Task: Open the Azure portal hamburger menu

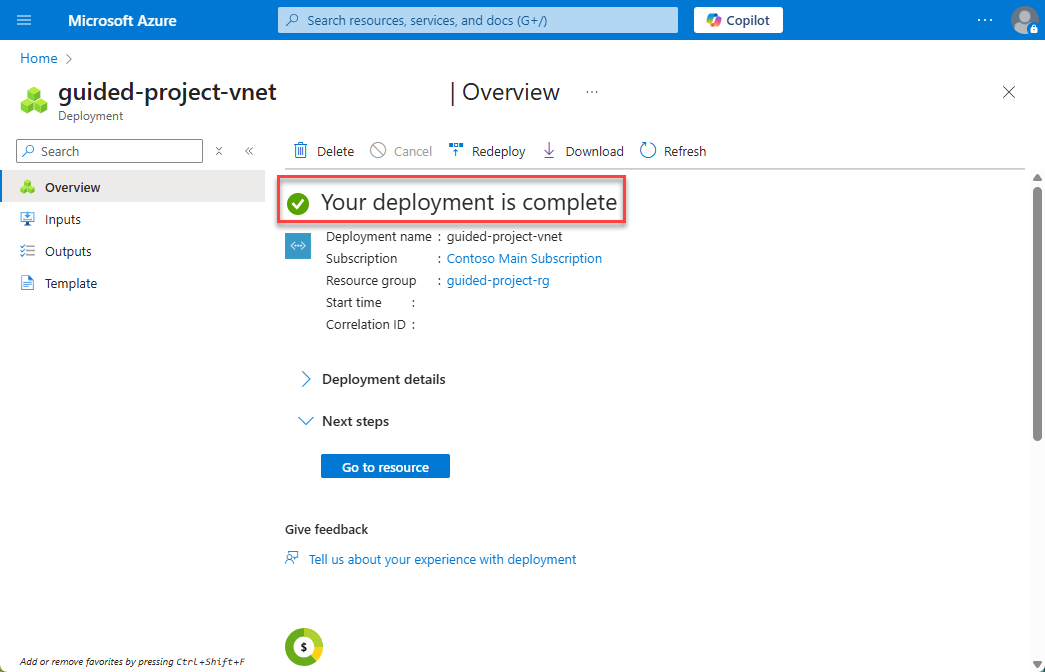Action: (24, 20)
